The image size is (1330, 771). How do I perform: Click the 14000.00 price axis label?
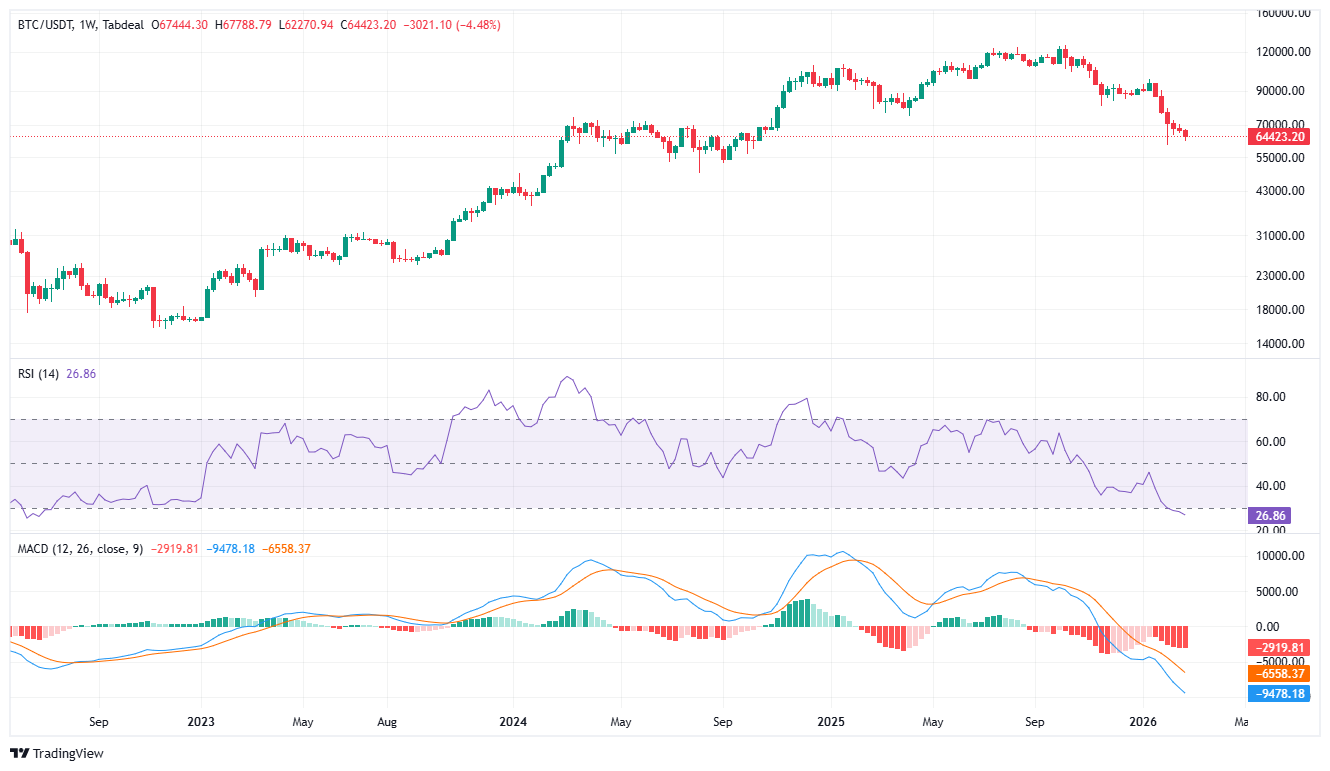1282,344
